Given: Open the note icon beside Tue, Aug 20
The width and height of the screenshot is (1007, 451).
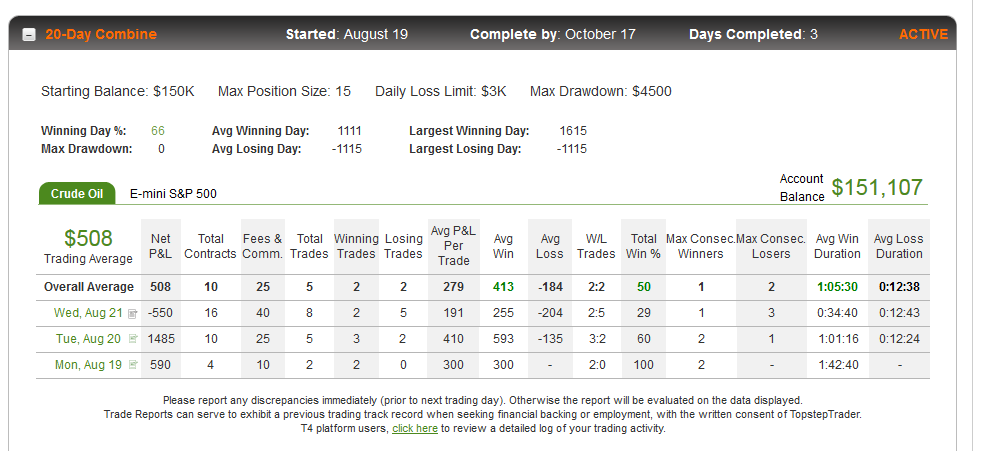Looking at the screenshot, I should click(x=133, y=339).
